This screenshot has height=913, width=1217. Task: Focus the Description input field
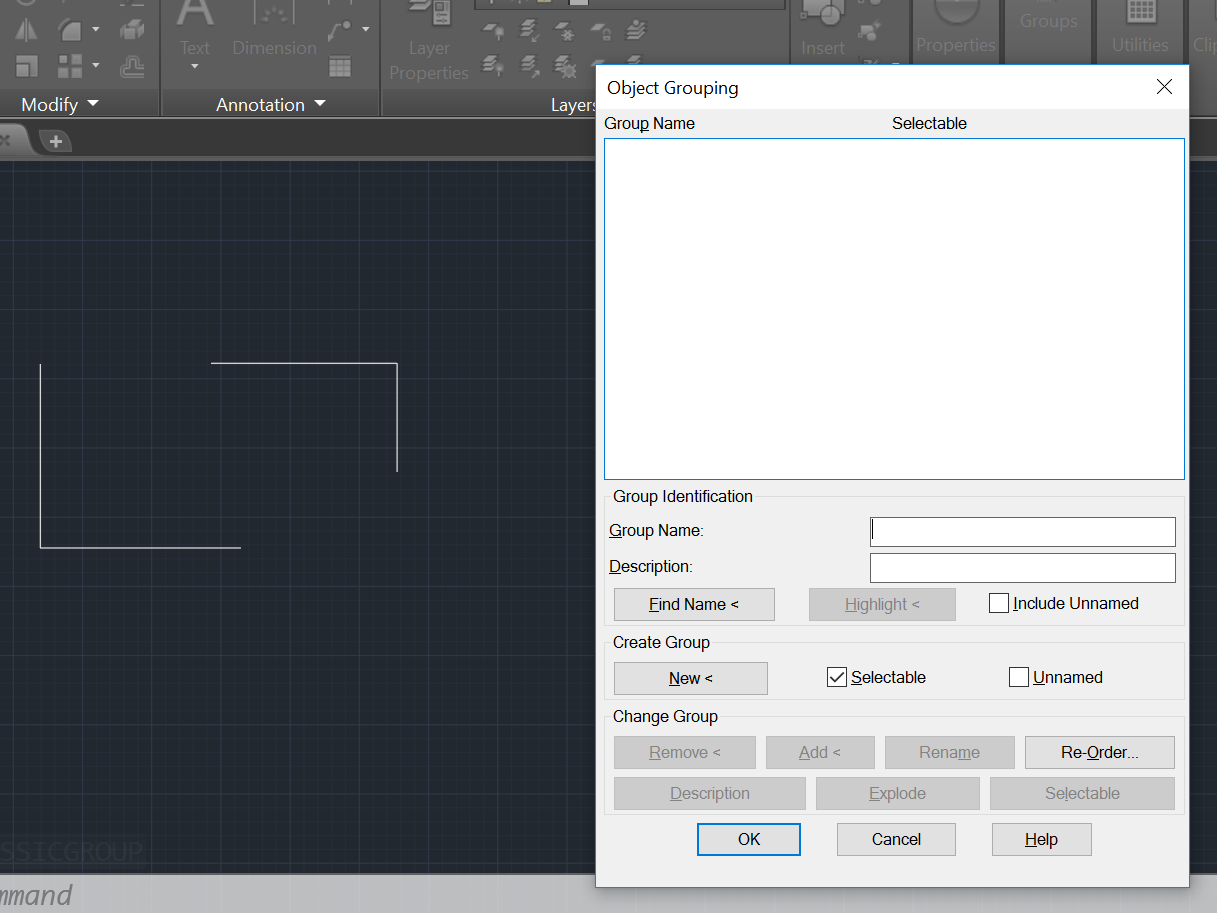point(1023,568)
